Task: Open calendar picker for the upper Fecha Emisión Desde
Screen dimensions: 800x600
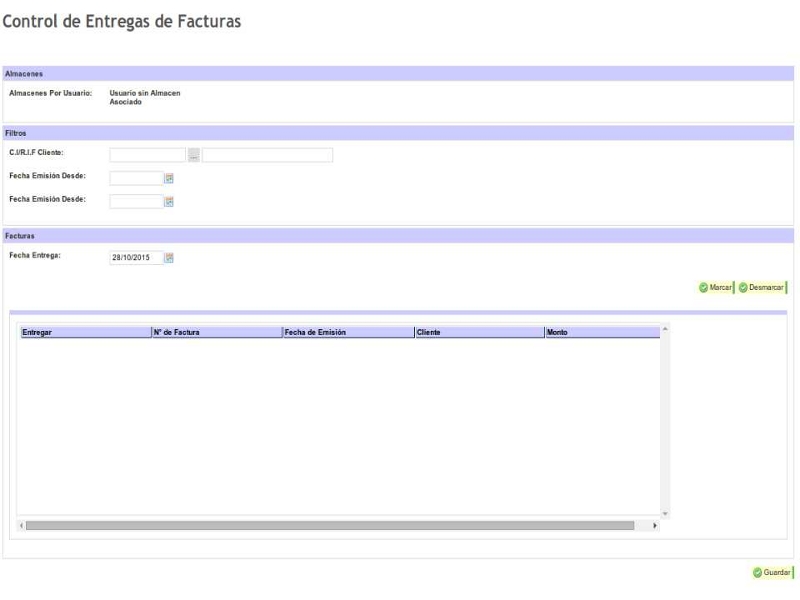Action: (x=169, y=178)
